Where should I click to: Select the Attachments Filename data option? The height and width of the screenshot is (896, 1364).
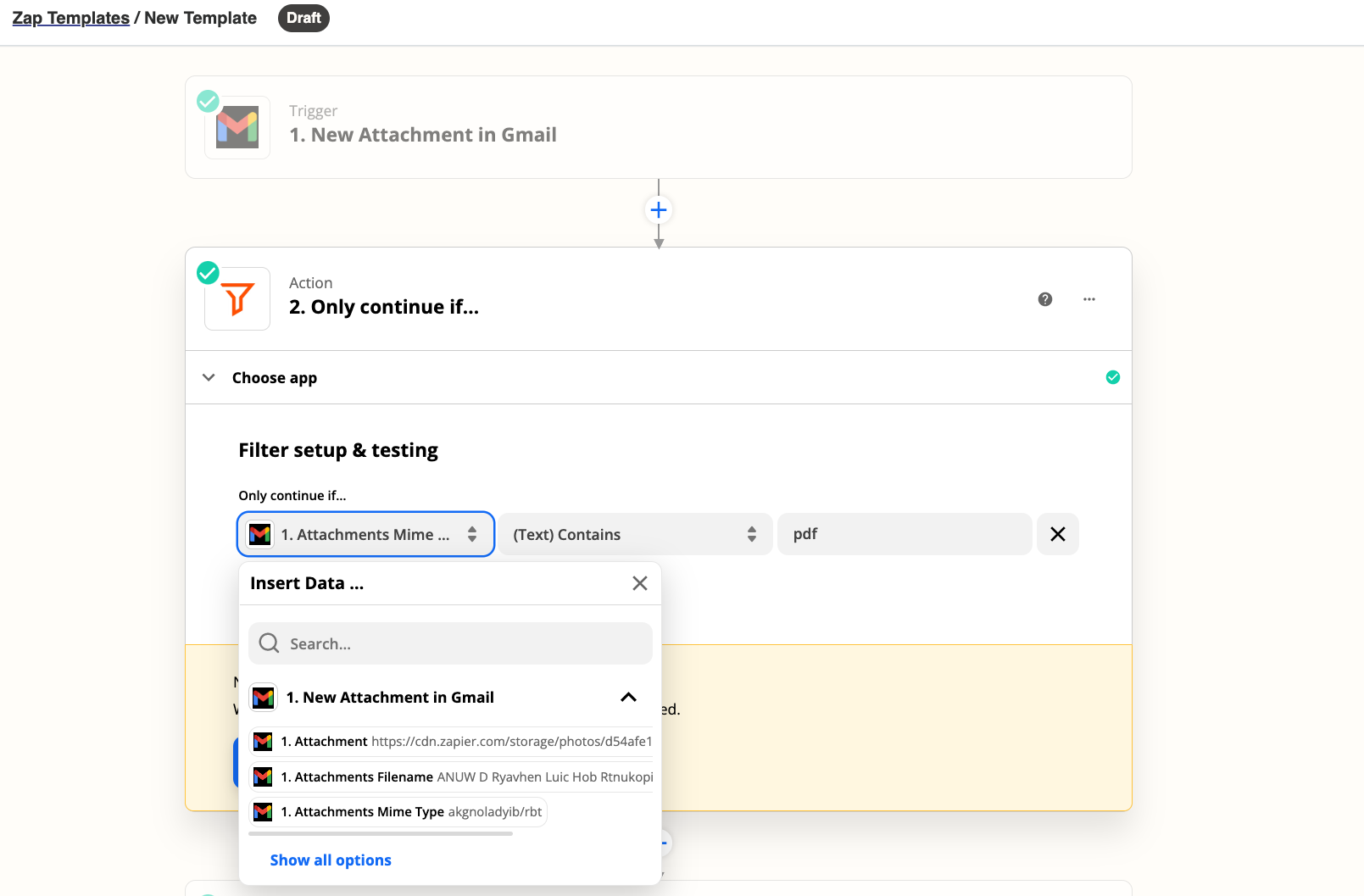pos(451,776)
